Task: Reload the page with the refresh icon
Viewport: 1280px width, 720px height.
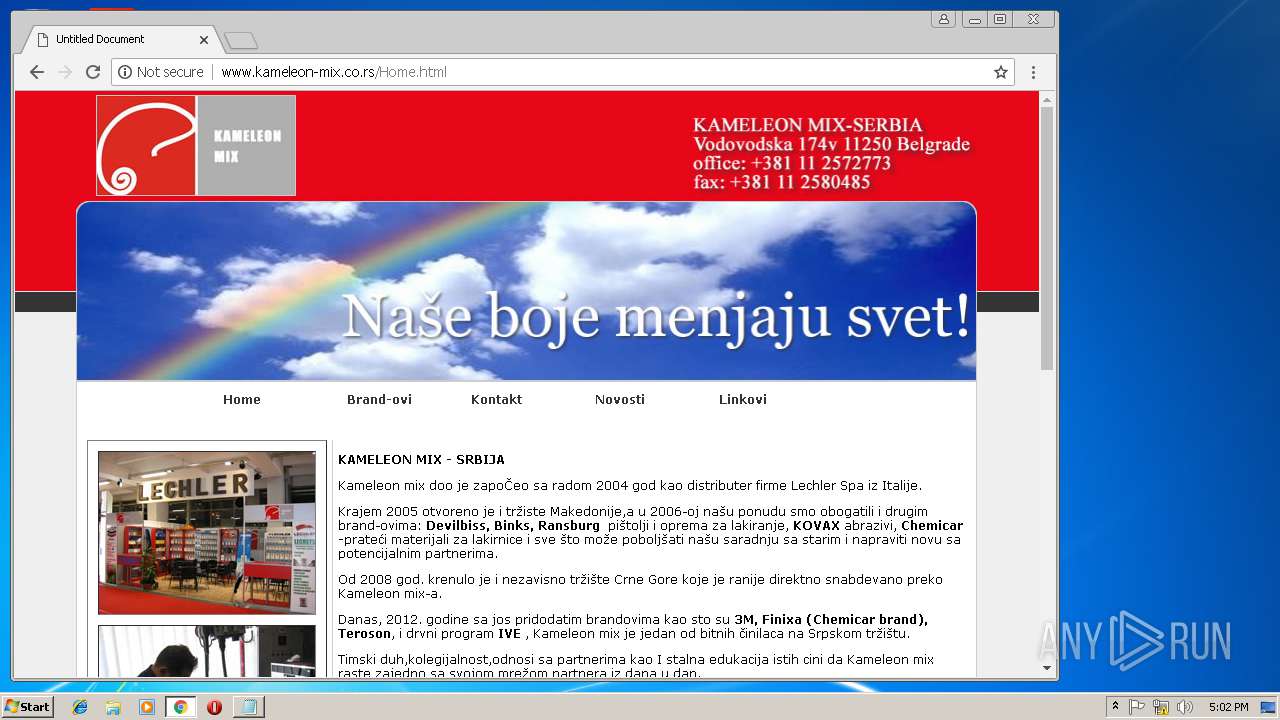Action: pyautogui.click(x=93, y=72)
